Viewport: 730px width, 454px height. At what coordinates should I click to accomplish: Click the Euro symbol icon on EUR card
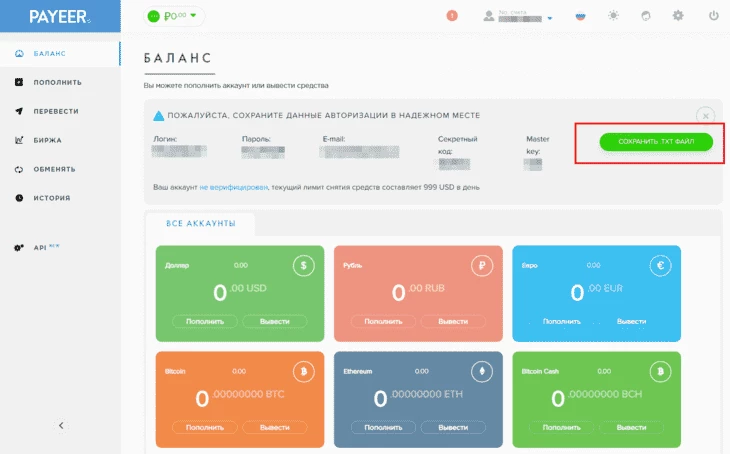tap(660, 266)
